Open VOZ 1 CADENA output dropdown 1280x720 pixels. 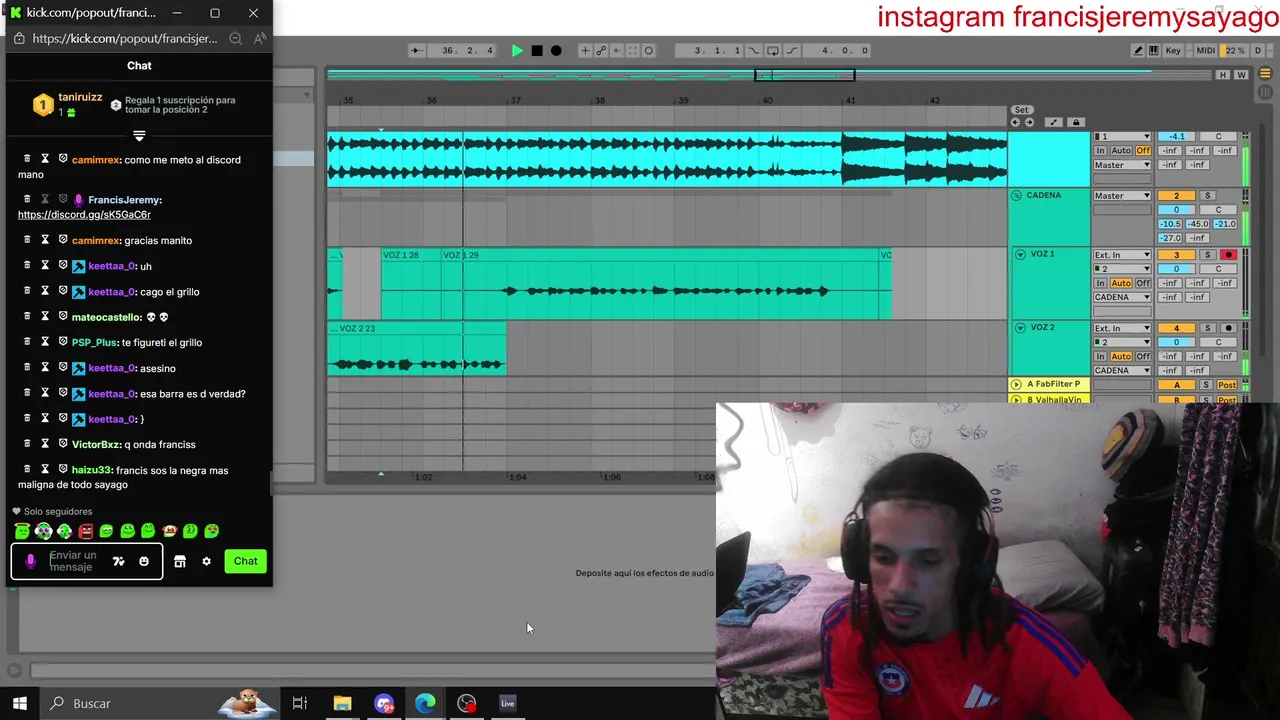(x=1122, y=297)
